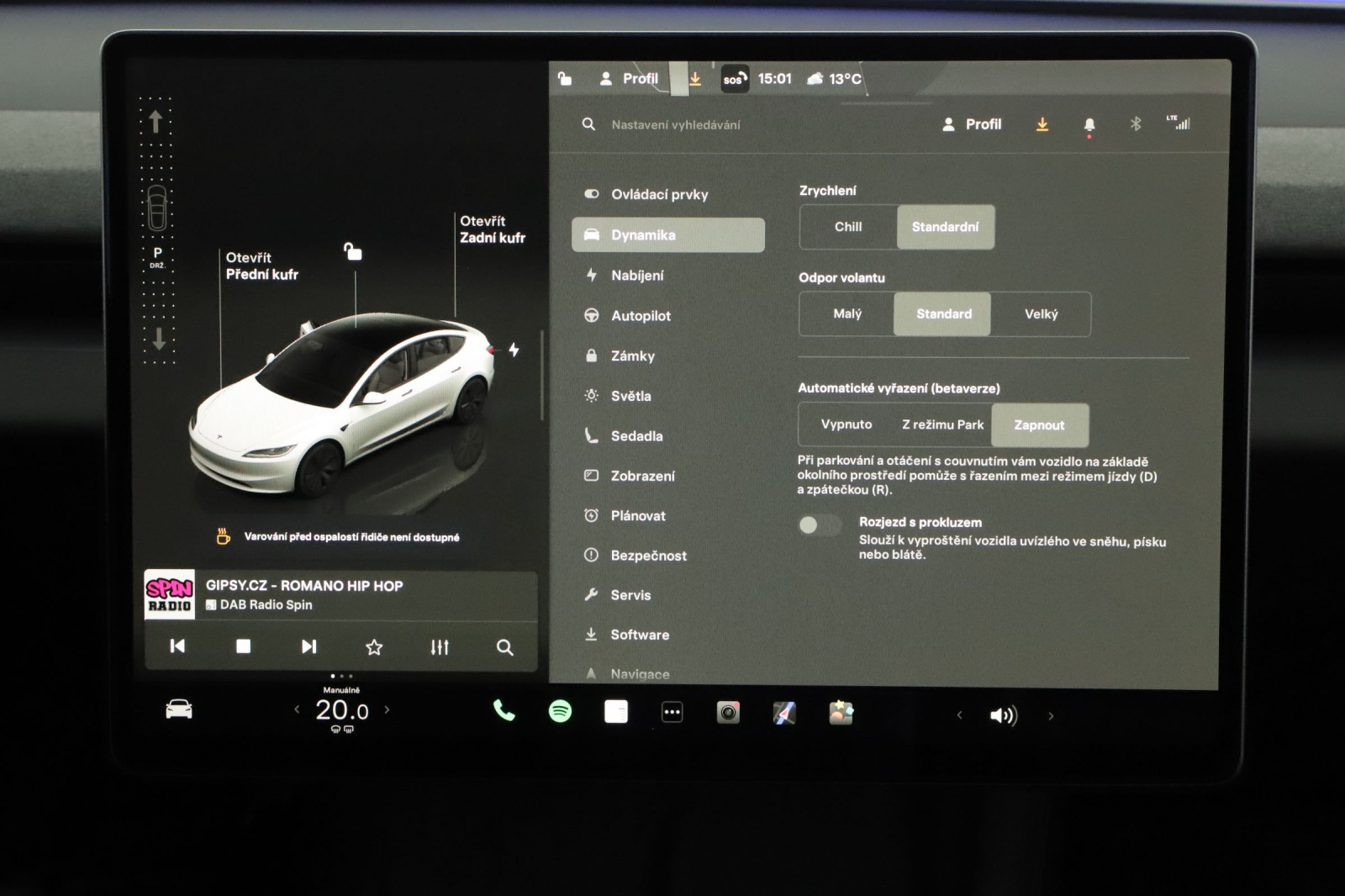Viewport: 1345px width, 896px height.
Task: Open the dashcam camera app
Action: (x=728, y=713)
